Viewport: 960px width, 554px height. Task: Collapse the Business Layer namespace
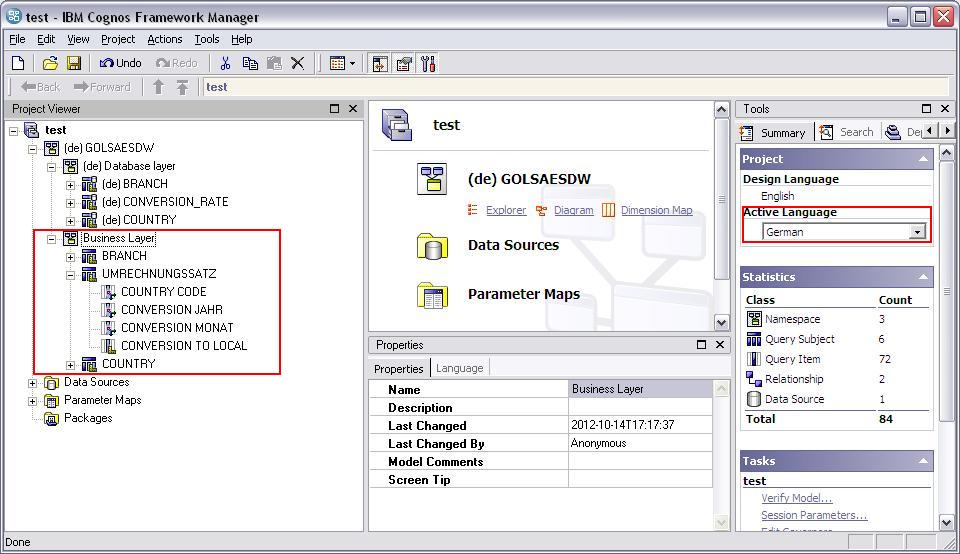click(51, 238)
